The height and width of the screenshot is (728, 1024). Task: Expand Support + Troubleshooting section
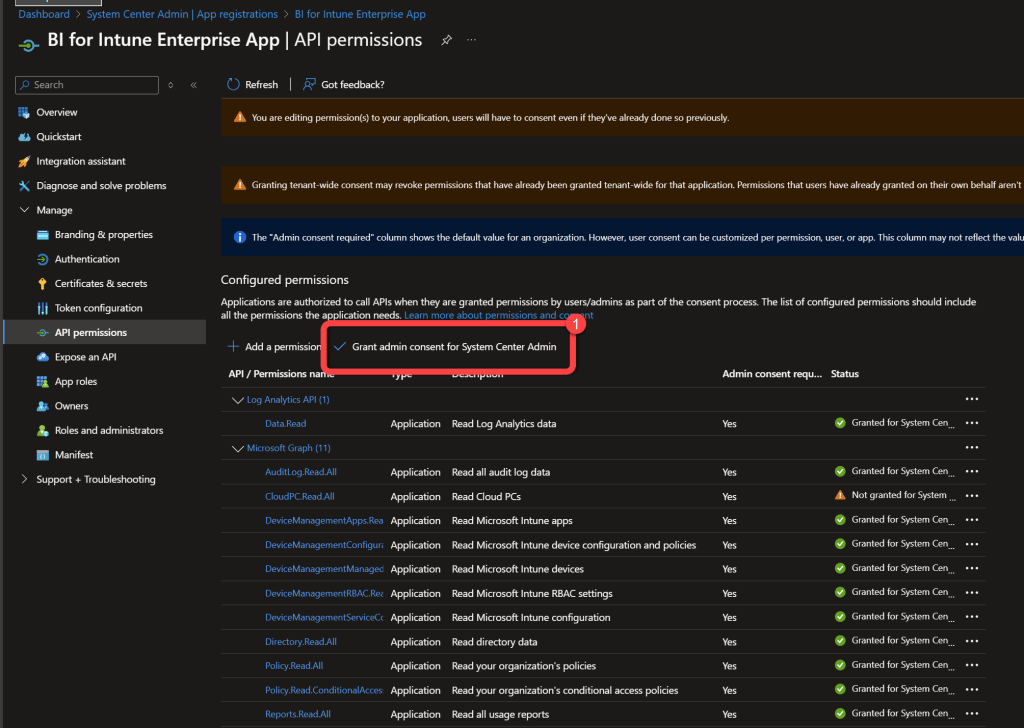pyautogui.click(x=24, y=479)
